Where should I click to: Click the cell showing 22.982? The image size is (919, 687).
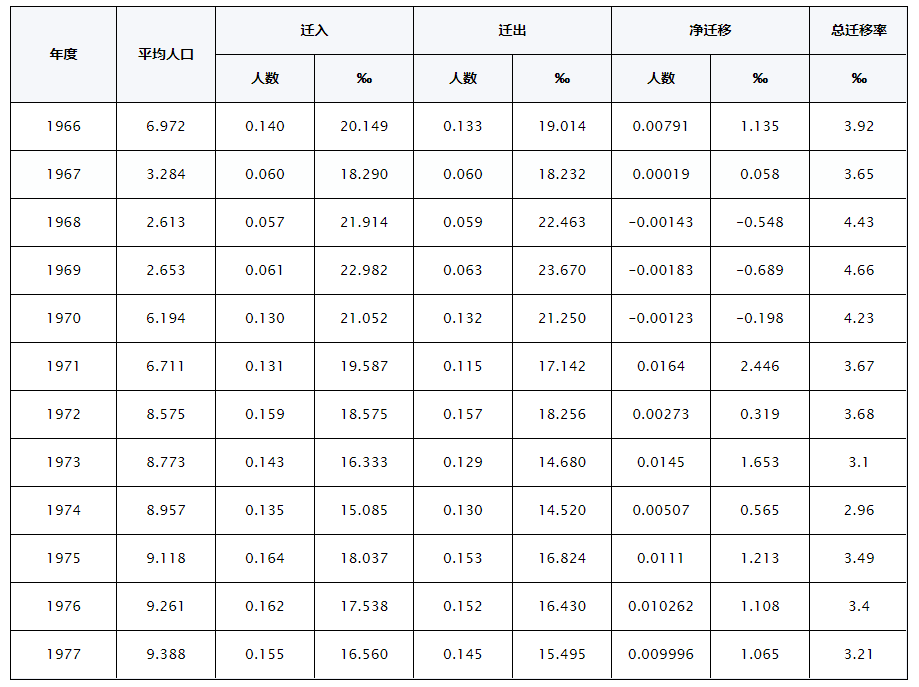pos(364,270)
